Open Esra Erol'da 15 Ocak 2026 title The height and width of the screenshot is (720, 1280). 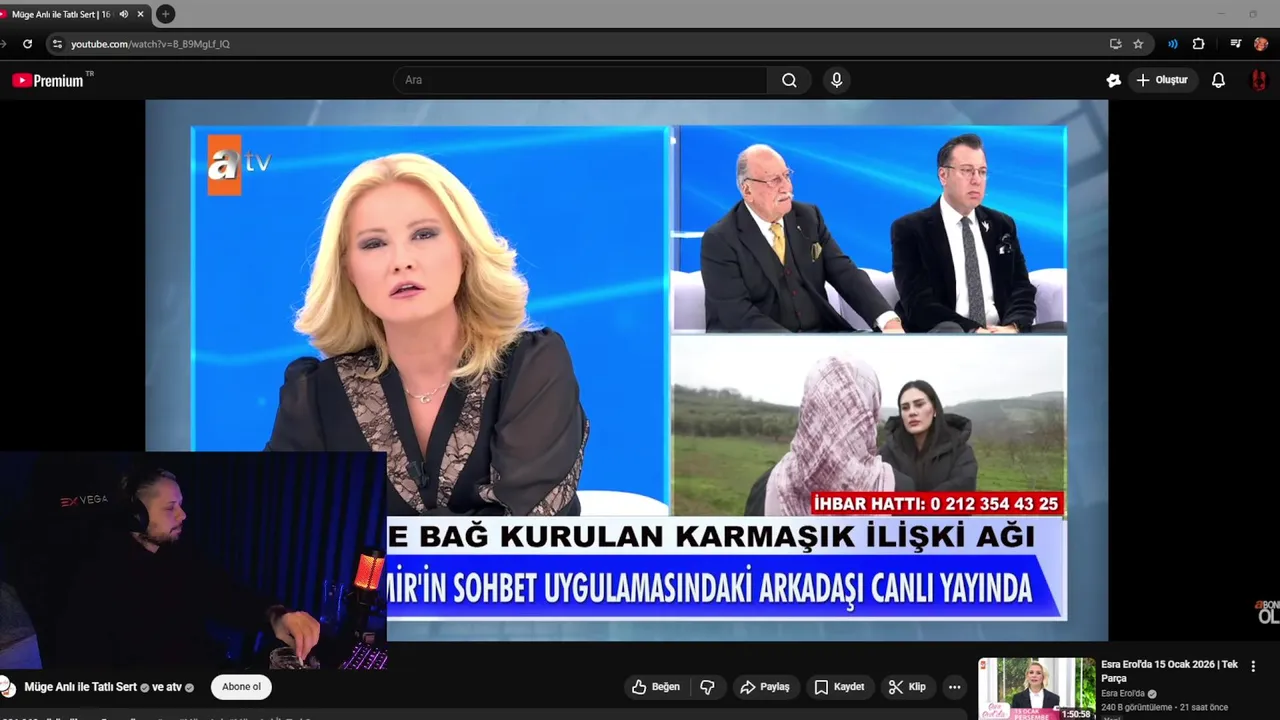click(1169, 671)
